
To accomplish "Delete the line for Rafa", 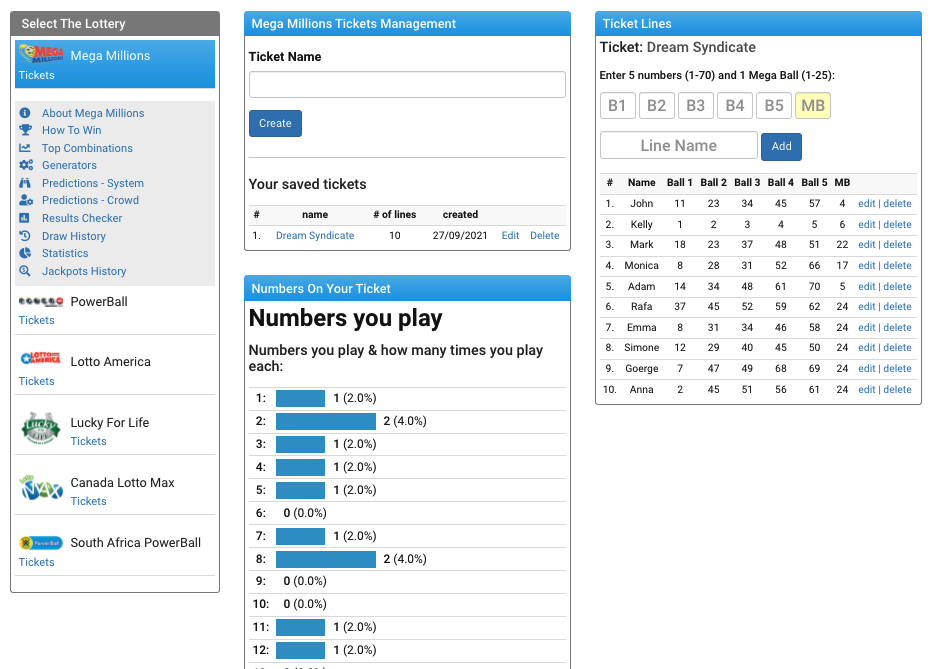I will point(897,306).
